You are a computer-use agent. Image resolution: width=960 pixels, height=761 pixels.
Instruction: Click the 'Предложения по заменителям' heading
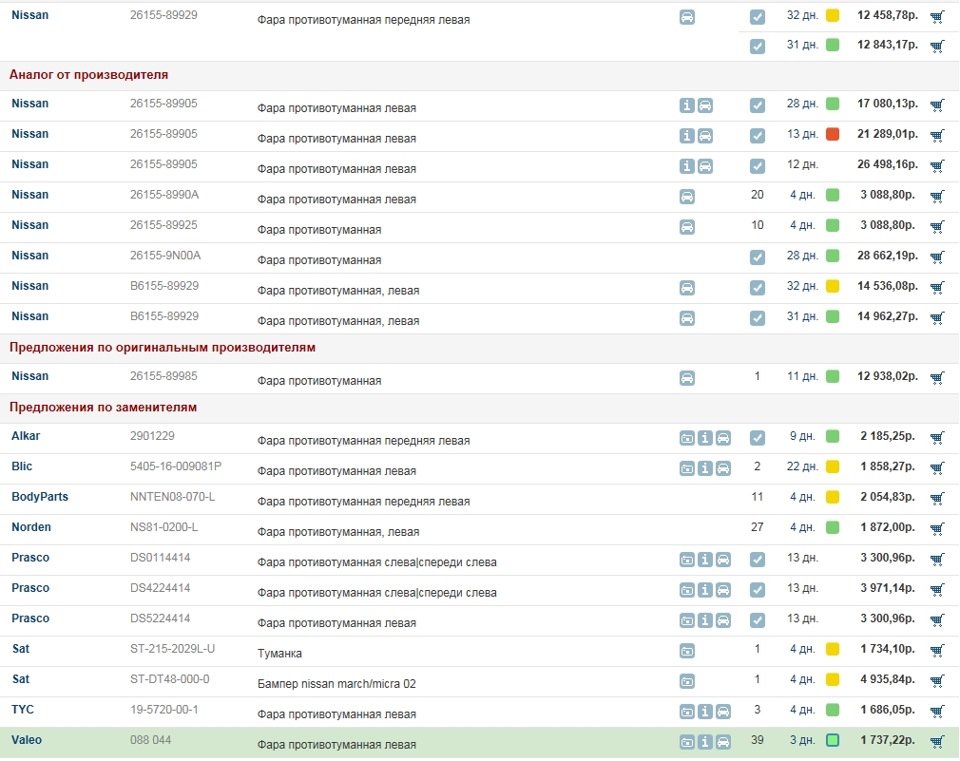[x=103, y=408]
